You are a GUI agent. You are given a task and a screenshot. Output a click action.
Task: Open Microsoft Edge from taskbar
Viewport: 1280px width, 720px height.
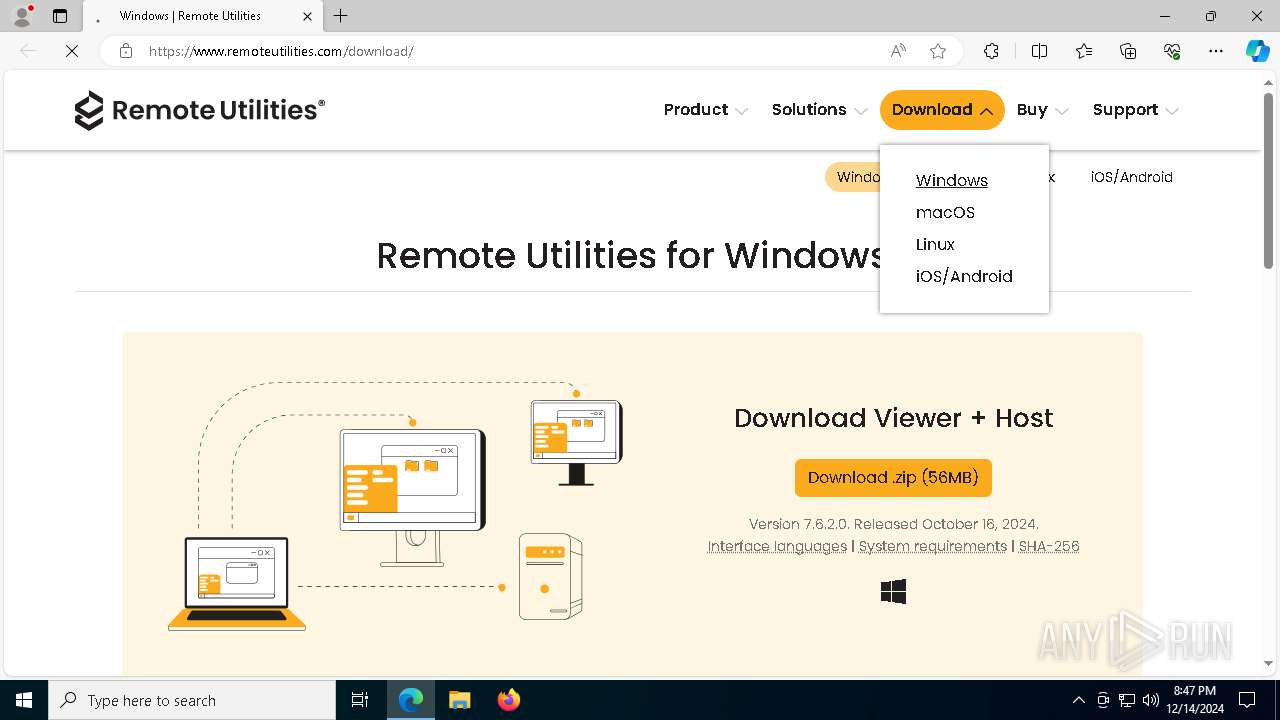click(x=411, y=700)
